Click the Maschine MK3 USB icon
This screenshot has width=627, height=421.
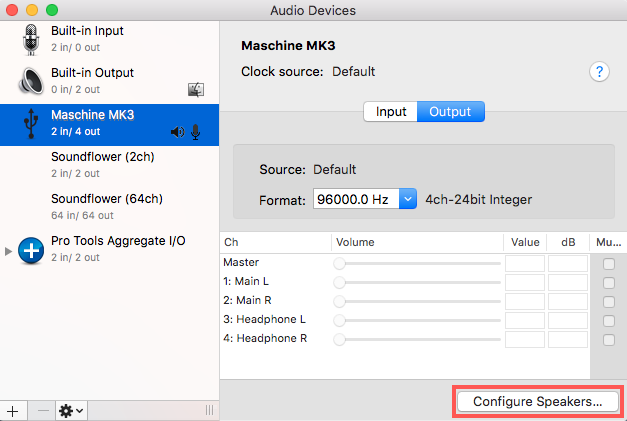pyautogui.click(x=31, y=124)
